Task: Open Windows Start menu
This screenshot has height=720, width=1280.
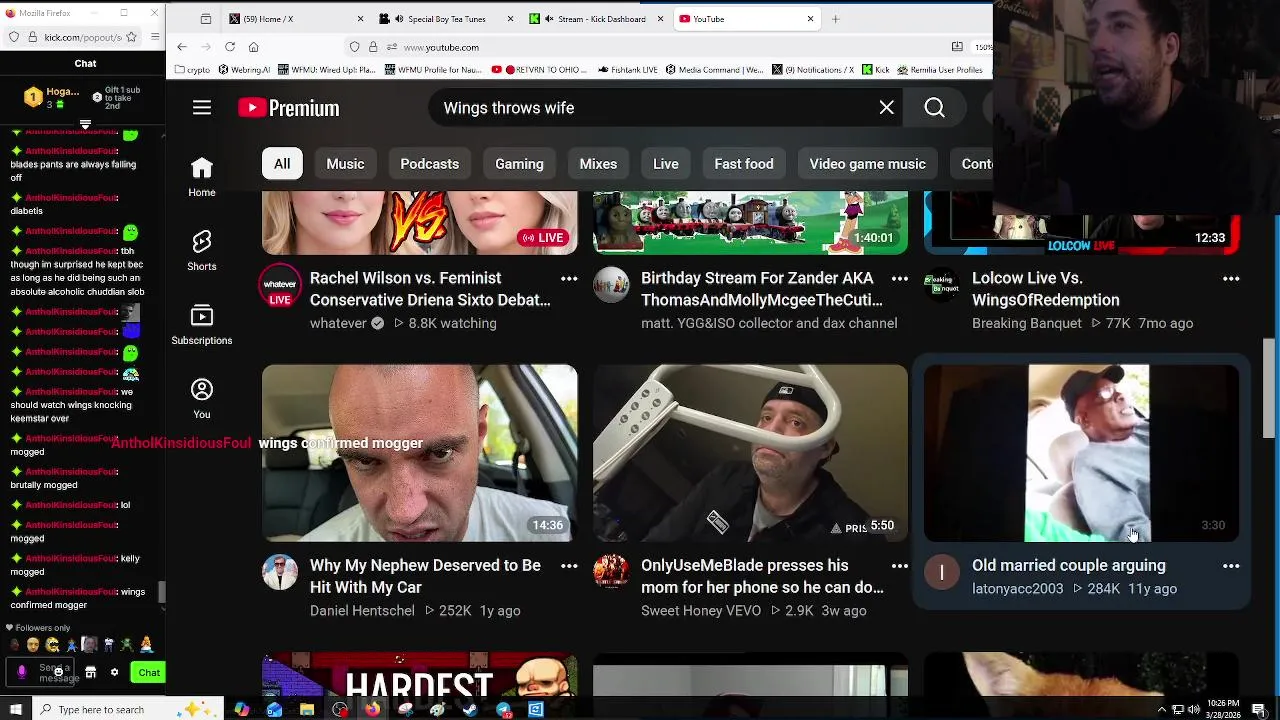Action: click(x=16, y=710)
